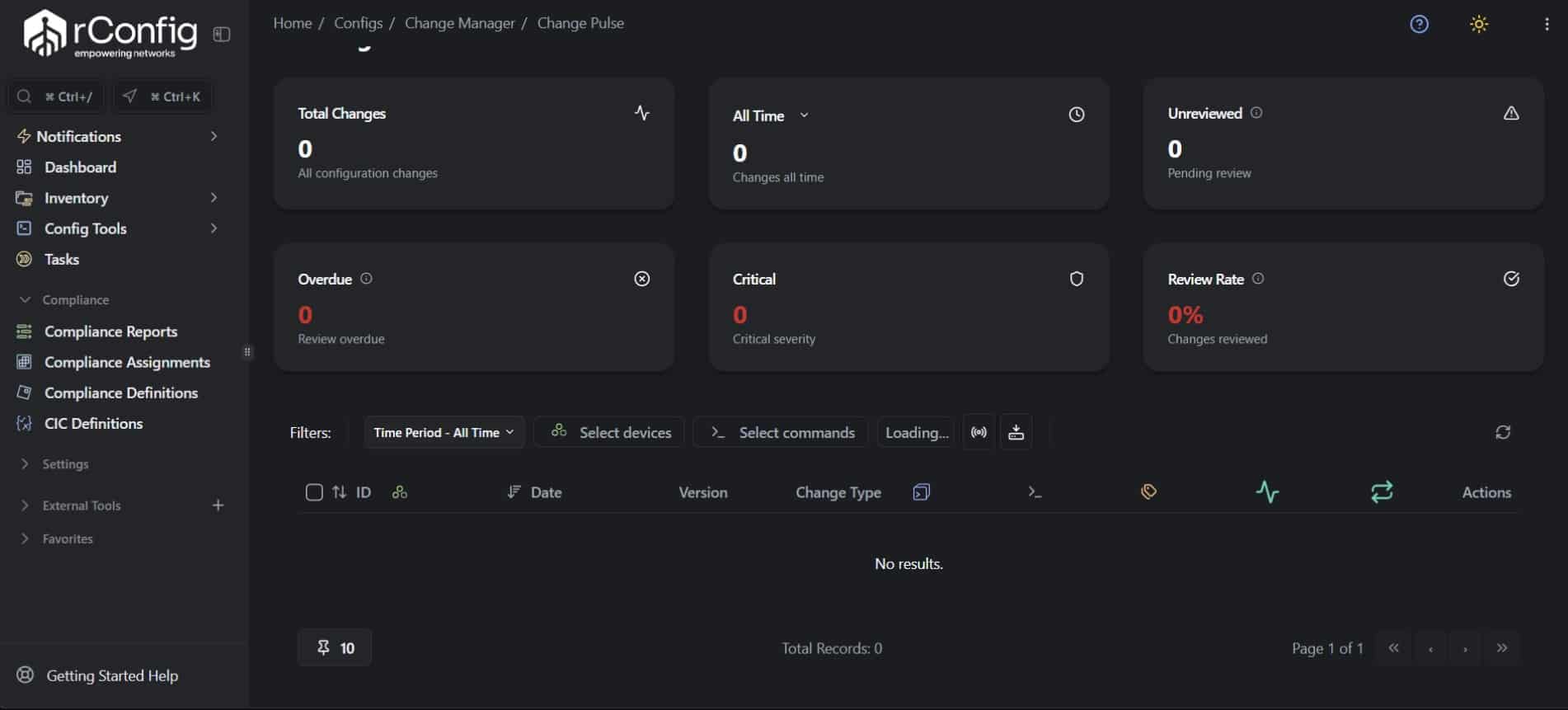
Task: Click the rConfig logo
Action: (110, 35)
